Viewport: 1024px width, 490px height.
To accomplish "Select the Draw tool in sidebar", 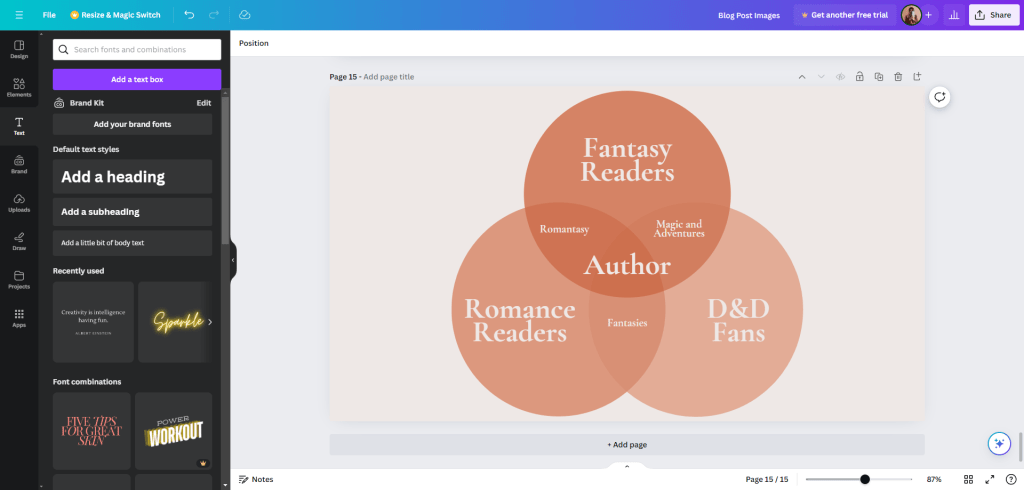I will [19, 240].
